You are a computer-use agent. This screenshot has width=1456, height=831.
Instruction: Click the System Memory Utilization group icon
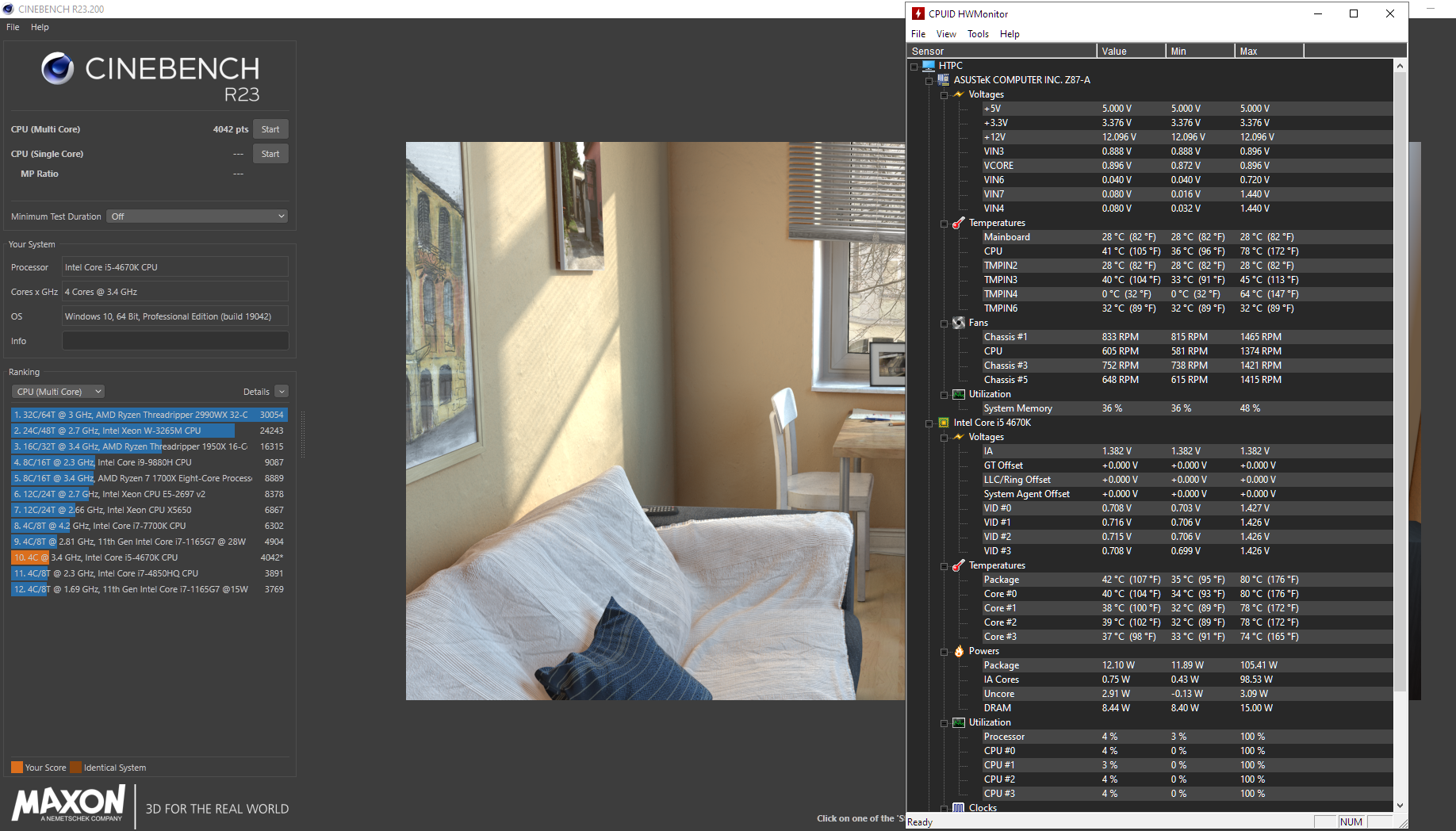959,394
